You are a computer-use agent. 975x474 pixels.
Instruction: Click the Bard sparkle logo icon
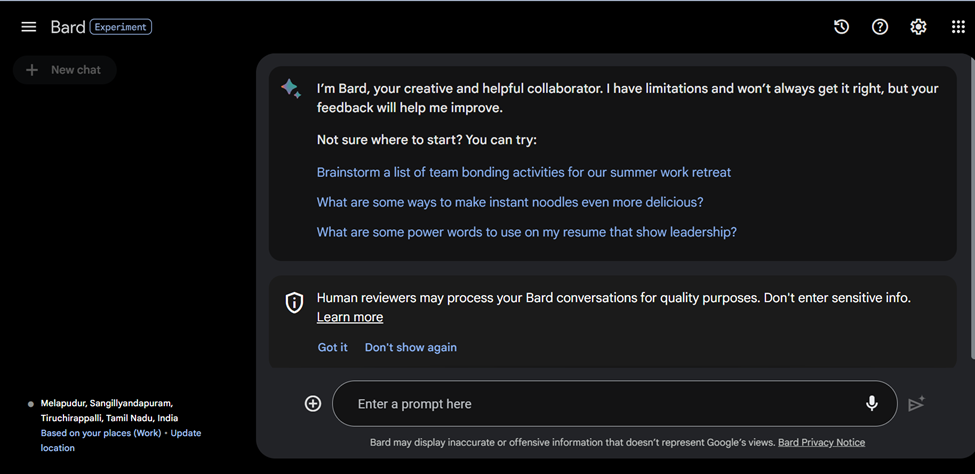pos(291,89)
